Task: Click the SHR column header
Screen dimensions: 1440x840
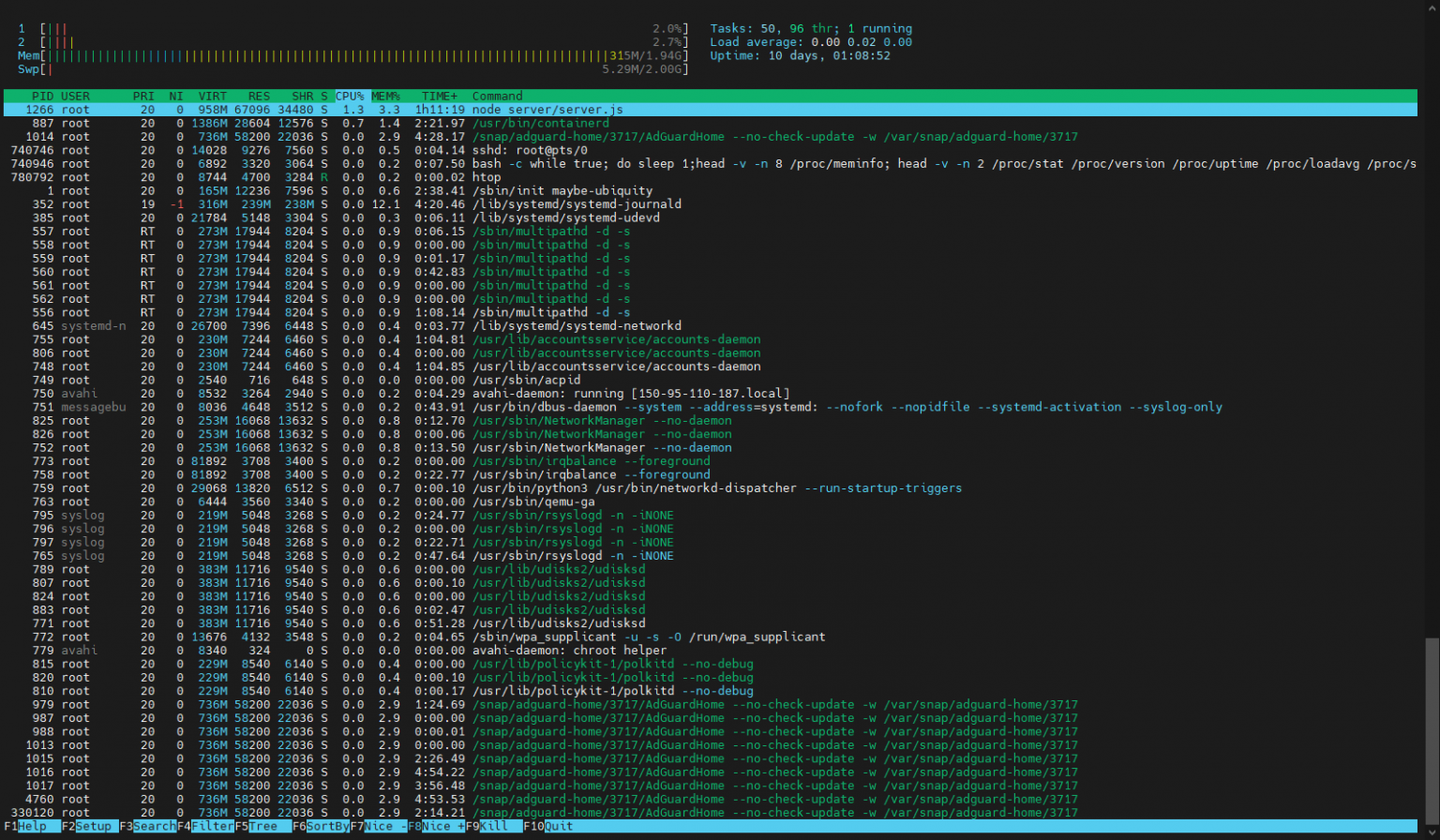Action: coord(303,96)
